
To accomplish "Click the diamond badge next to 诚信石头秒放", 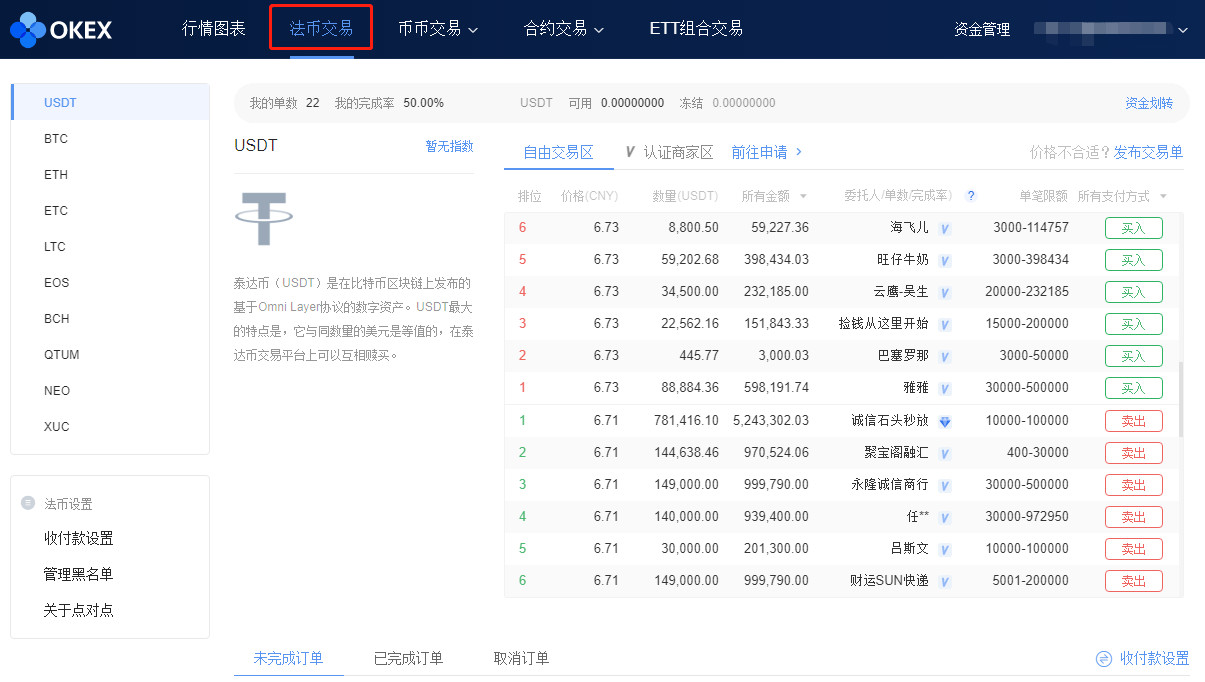I will click(x=945, y=421).
